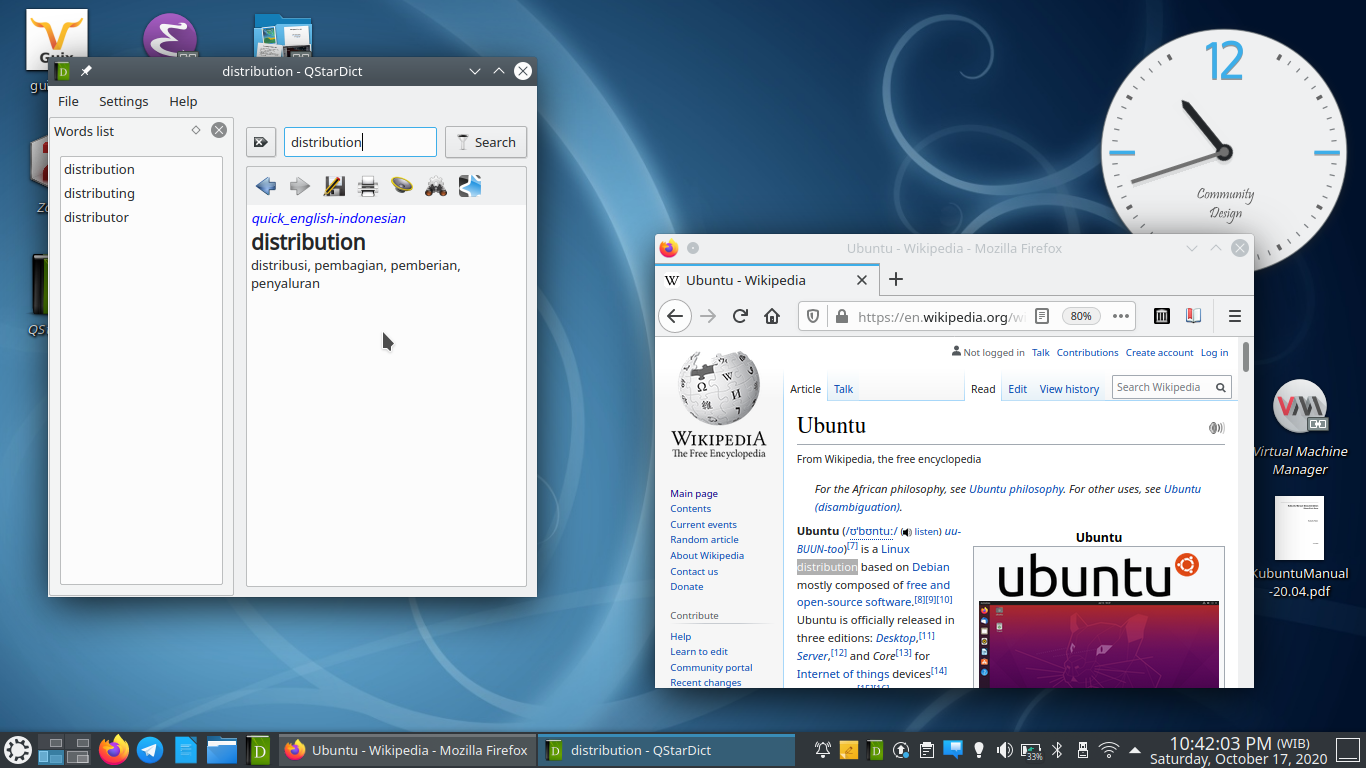1366x768 pixels.
Task: Click the Firefox page vertical scrollbar
Action: click(x=1246, y=357)
